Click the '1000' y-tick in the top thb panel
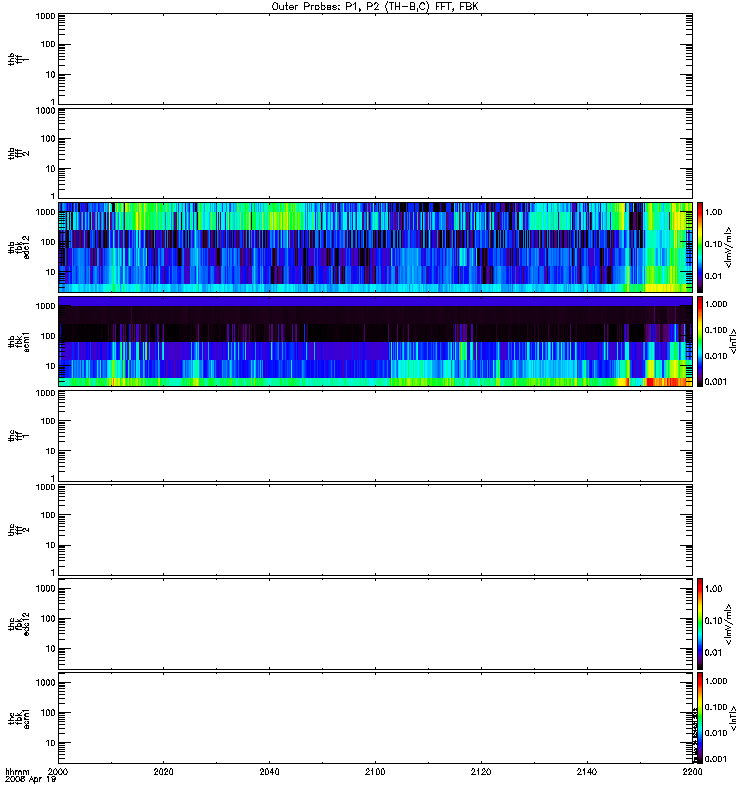This screenshot has height=800, width=750. point(45,16)
